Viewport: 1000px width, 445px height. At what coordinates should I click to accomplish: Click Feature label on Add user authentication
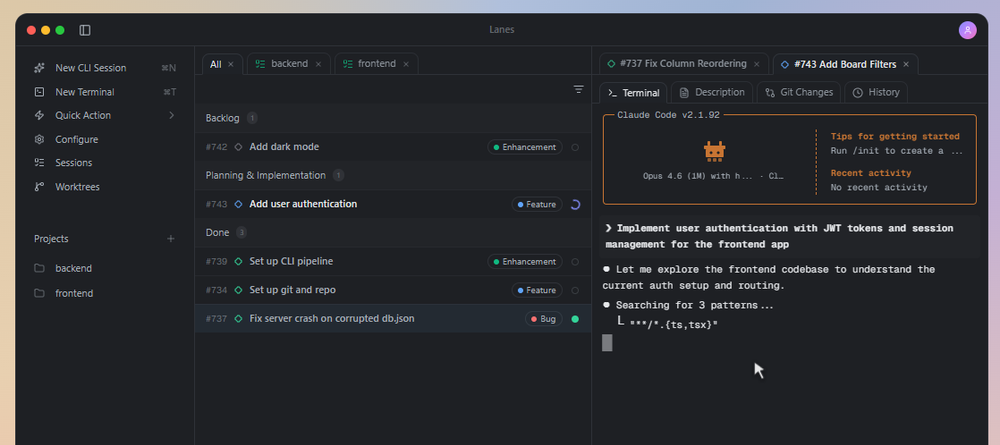pos(537,205)
